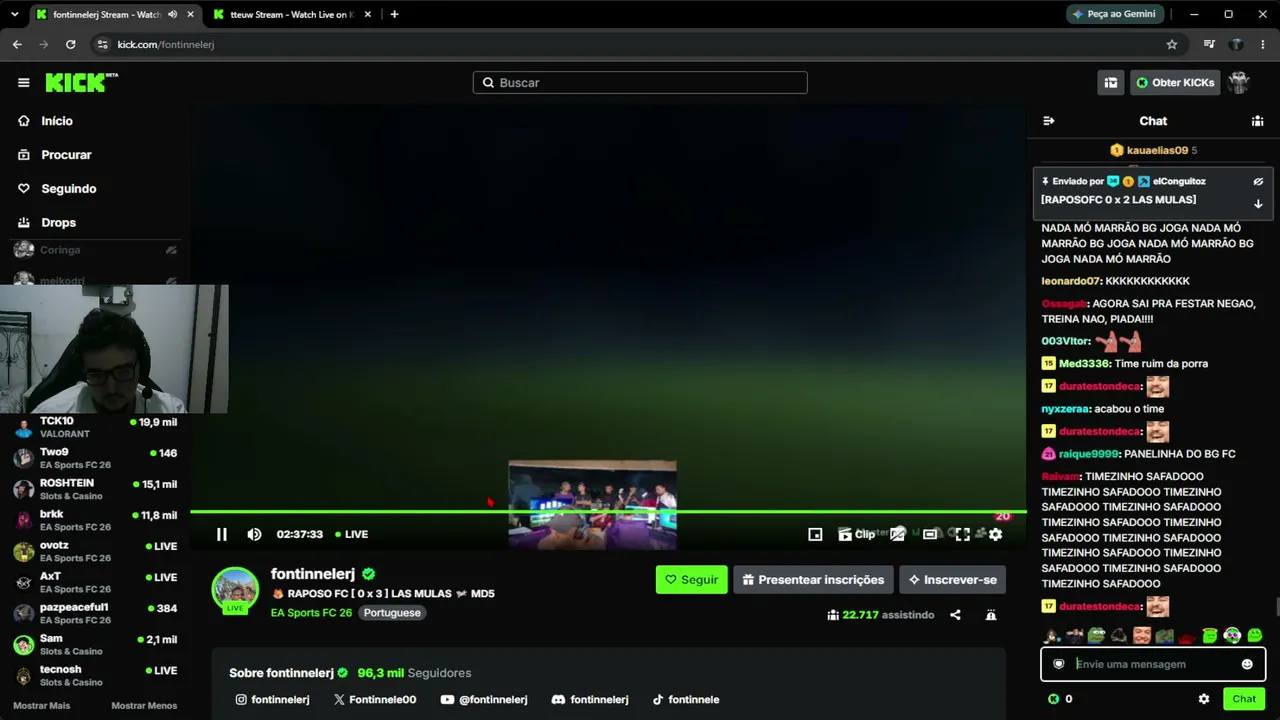Open ovotz channel in sidebar
This screenshot has width=1280, height=720.
pos(95,552)
